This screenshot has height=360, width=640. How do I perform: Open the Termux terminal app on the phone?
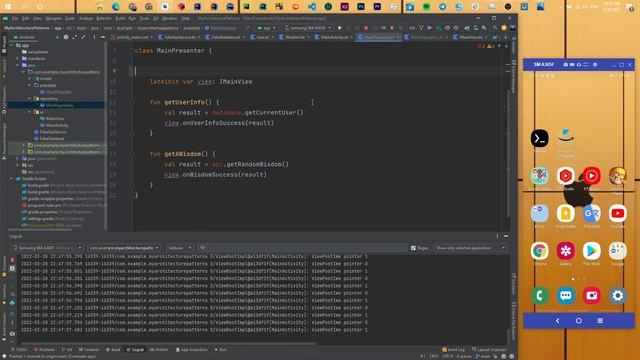coord(540,138)
